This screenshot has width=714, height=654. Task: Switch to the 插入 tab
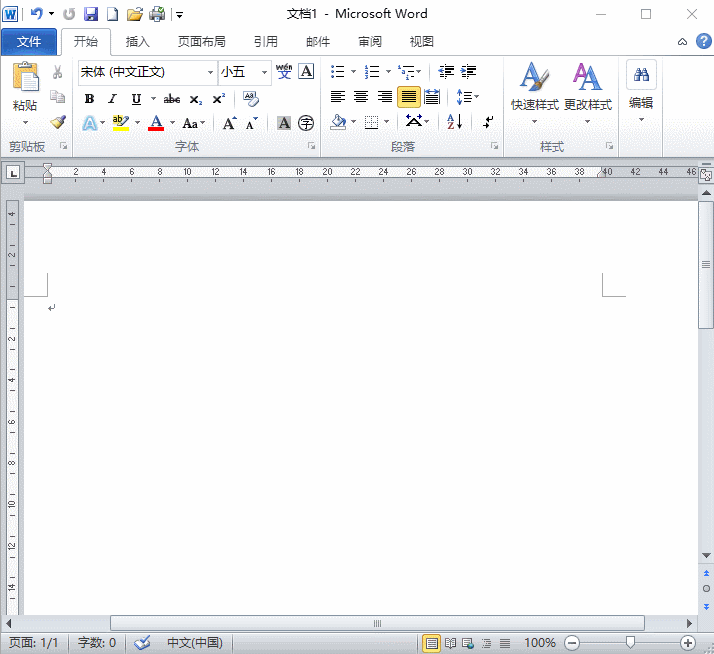click(x=138, y=42)
